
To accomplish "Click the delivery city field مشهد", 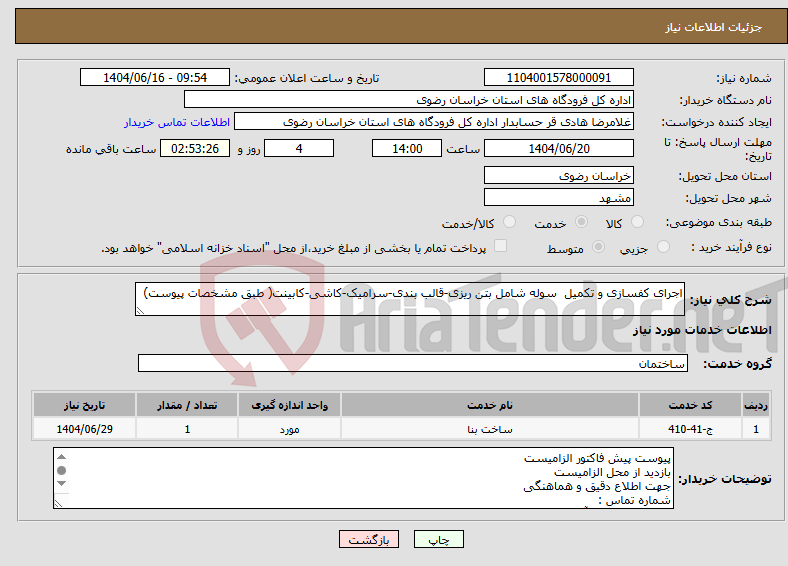I will [559, 197].
